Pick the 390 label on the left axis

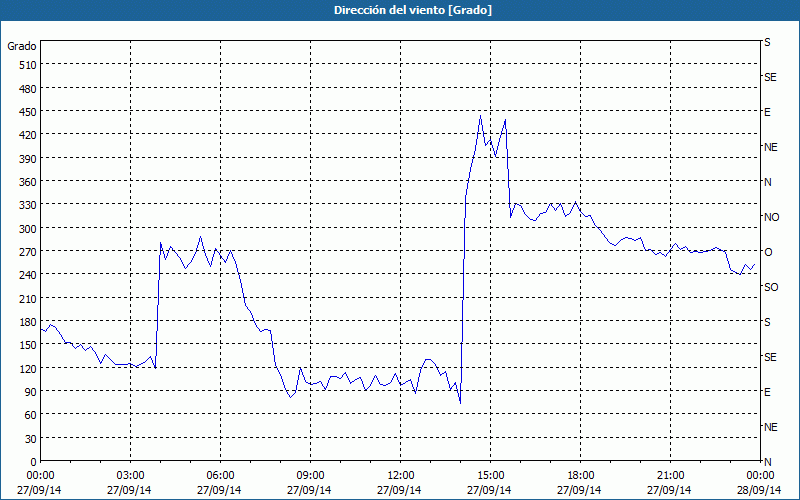(x=28, y=159)
